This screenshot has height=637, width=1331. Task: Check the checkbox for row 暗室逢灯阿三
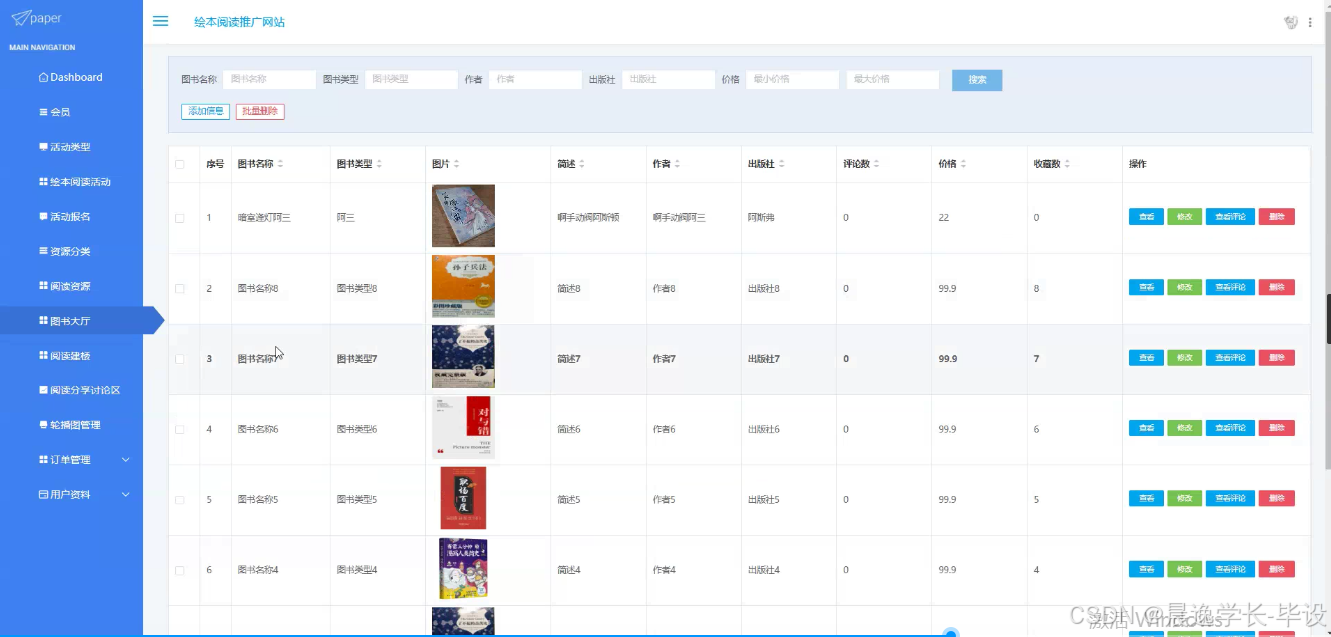tap(180, 218)
